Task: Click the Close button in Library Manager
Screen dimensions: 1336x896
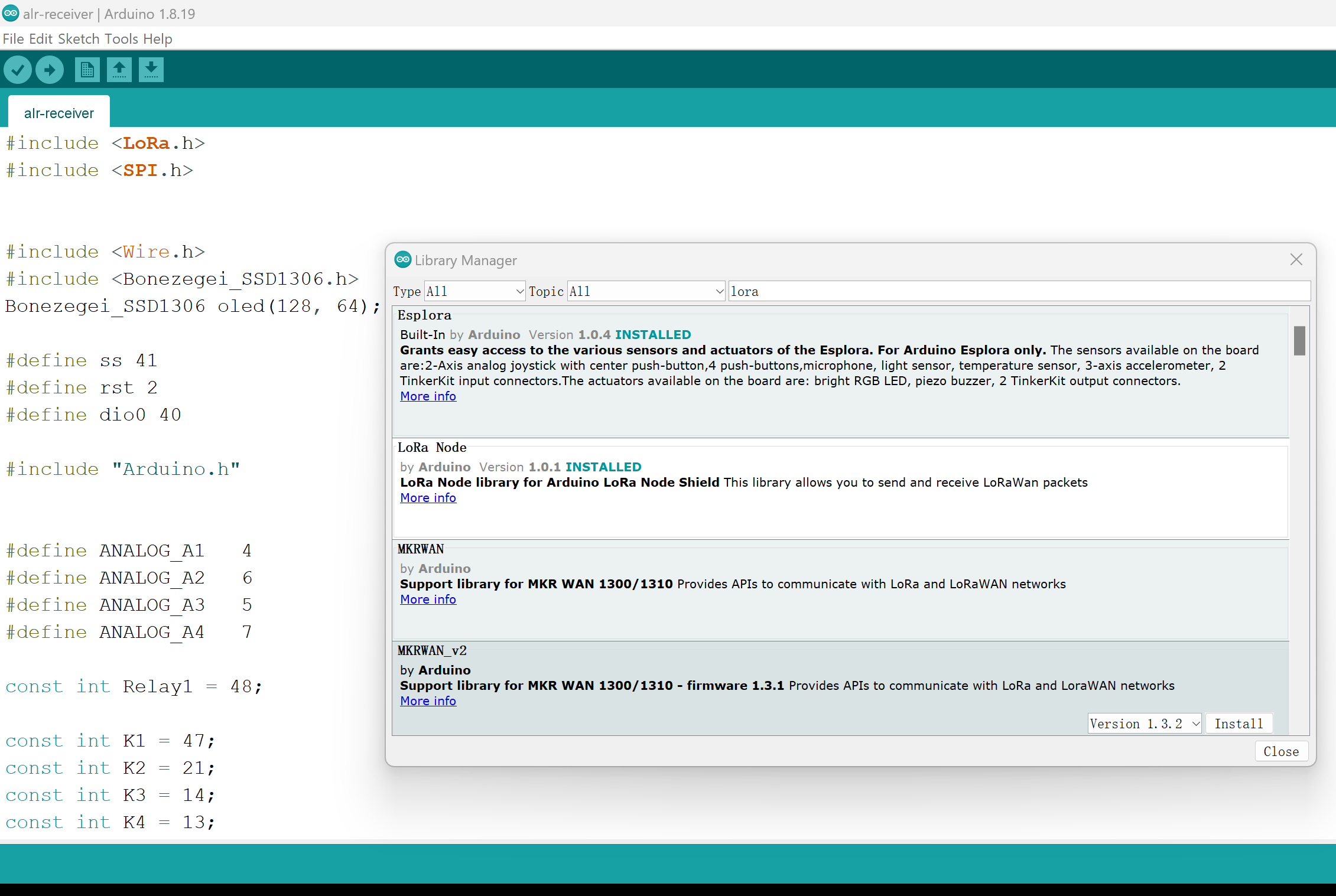Action: click(x=1280, y=751)
